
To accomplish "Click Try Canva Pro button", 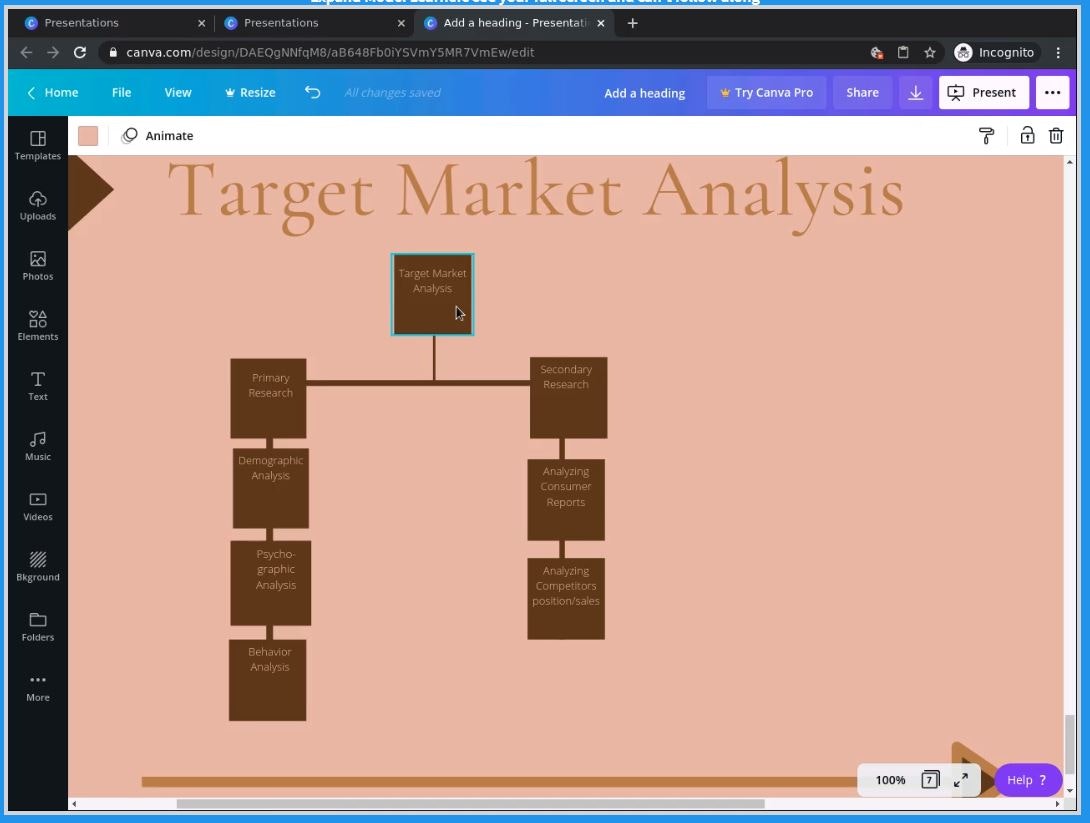I will [766, 92].
